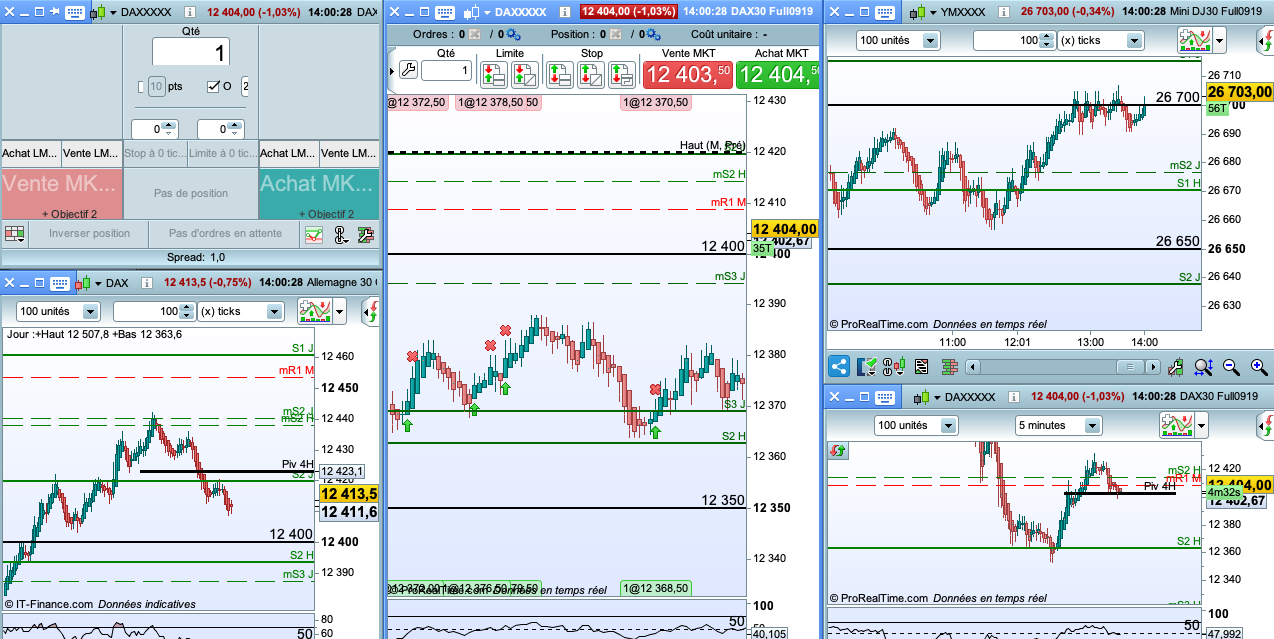Click share icon in YMXXXX chart toolbar
Viewport: 1274px width, 639px height.
(x=839, y=367)
